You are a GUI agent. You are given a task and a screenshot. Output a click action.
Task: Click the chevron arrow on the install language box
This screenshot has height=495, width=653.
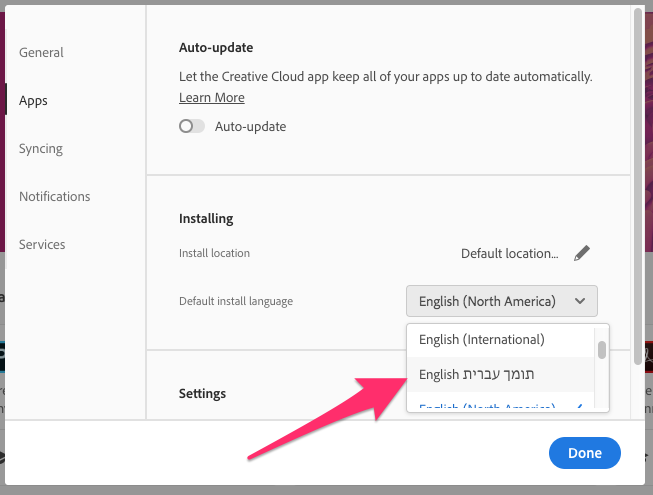tap(579, 301)
